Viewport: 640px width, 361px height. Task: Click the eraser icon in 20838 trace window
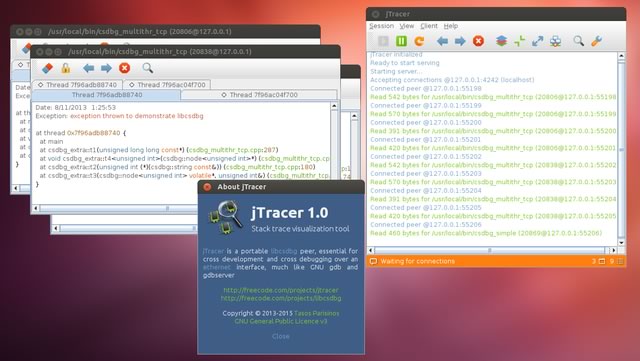[x=47, y=68]
